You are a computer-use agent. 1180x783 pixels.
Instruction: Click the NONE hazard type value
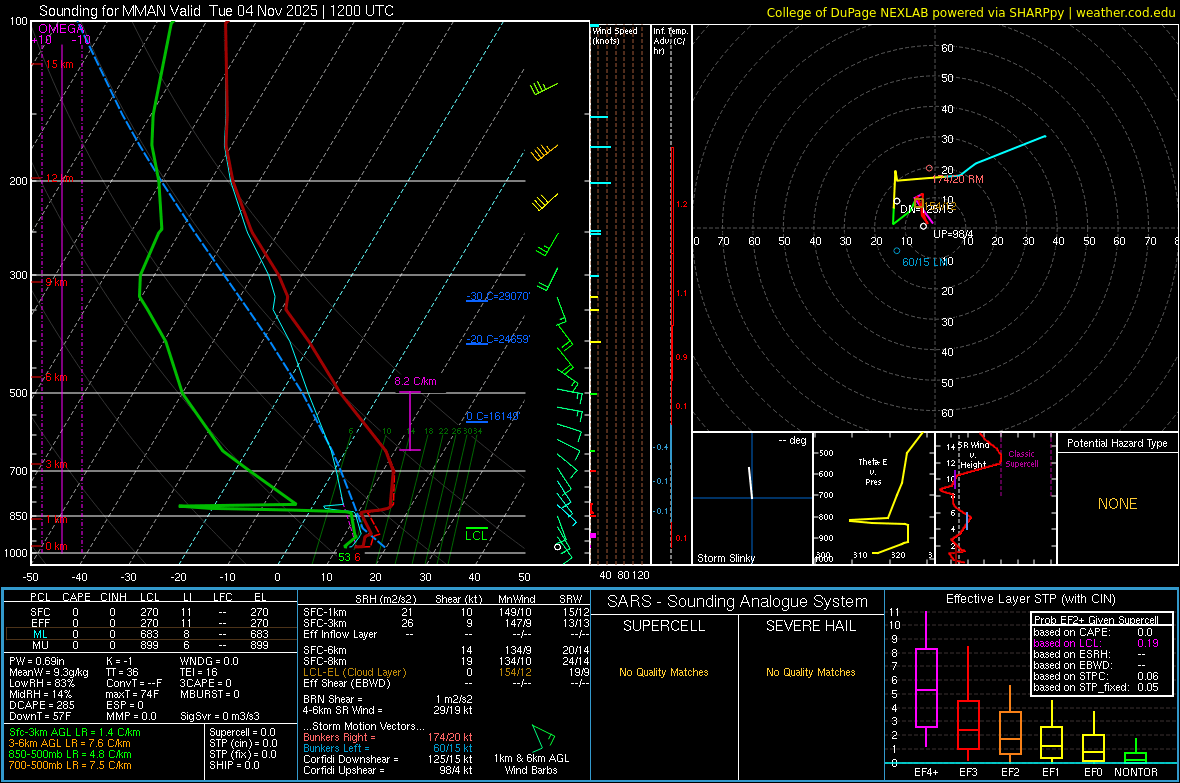pyautogui.click(x=1118, y=504)
